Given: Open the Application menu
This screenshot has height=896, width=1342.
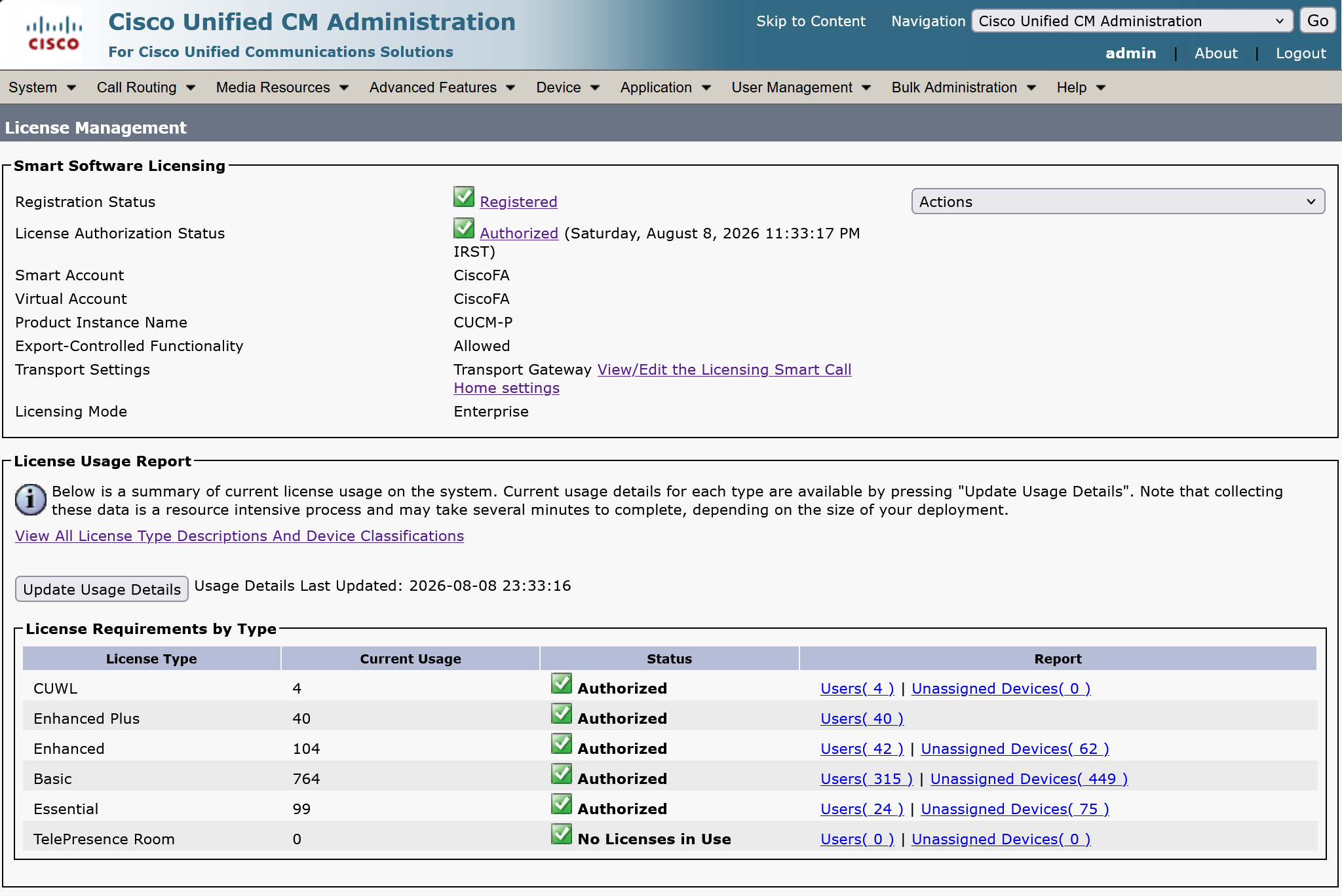Looking at the screenshot, I should (666, 88).
